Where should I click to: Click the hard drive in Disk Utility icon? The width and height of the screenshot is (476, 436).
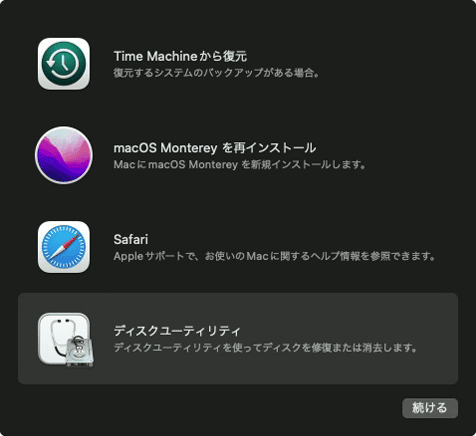pos(79,352)
